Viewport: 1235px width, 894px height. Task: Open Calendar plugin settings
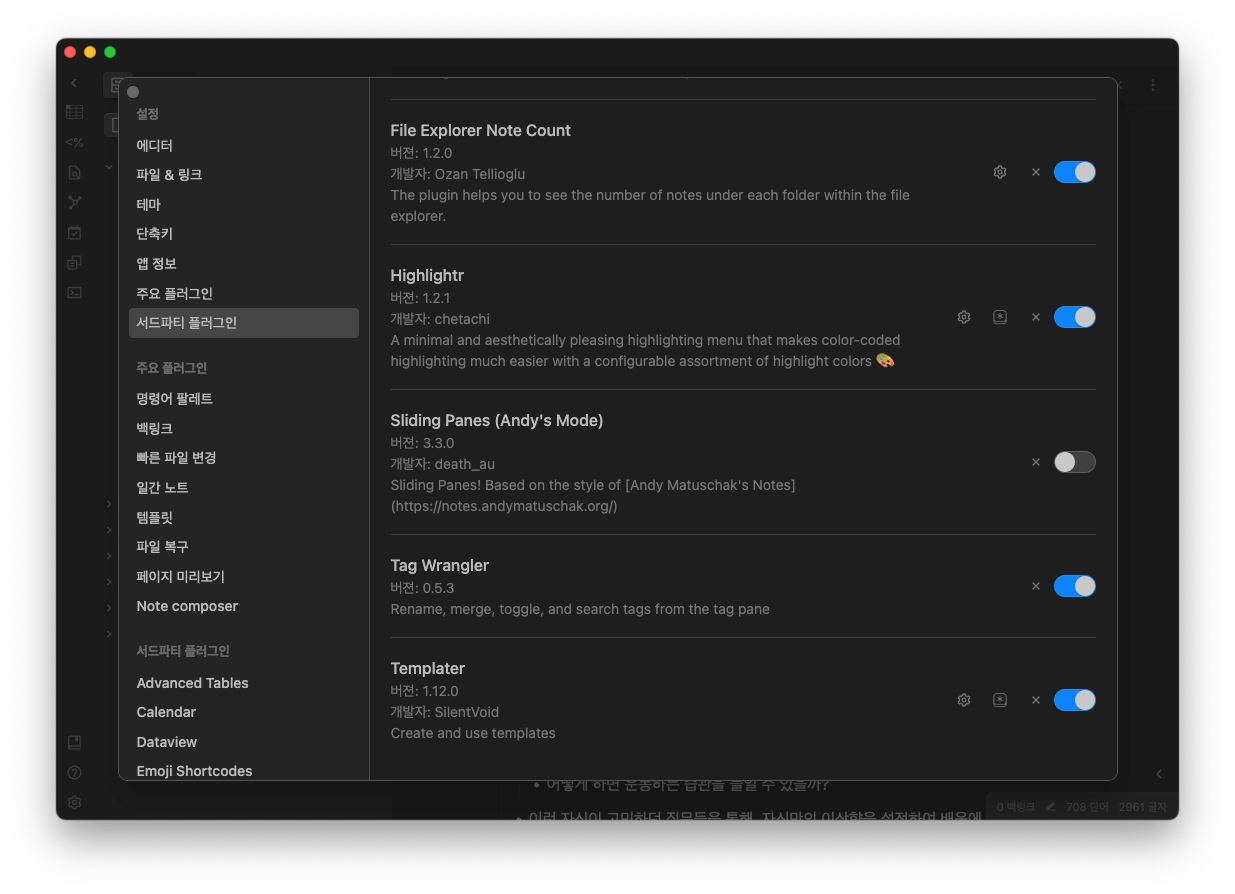pyautogui.click(x=244, y=712)
